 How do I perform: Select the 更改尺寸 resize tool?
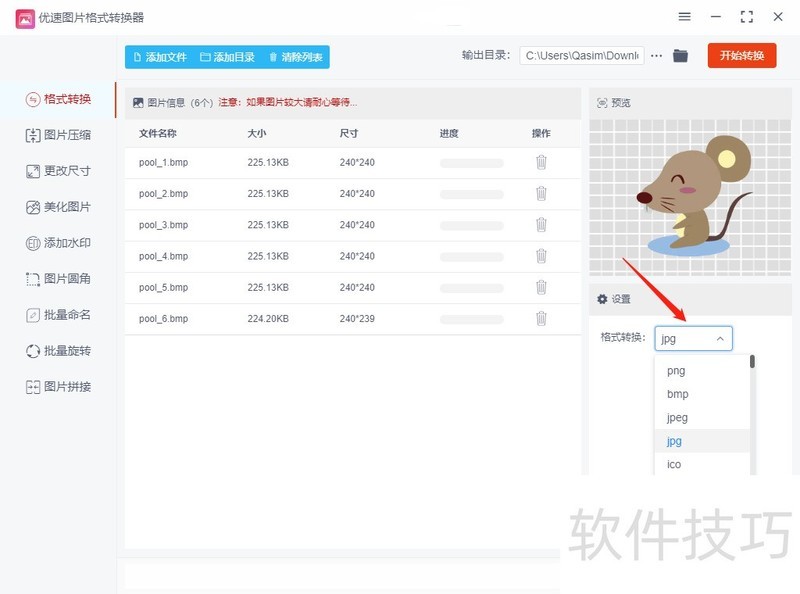pos(60,171)
